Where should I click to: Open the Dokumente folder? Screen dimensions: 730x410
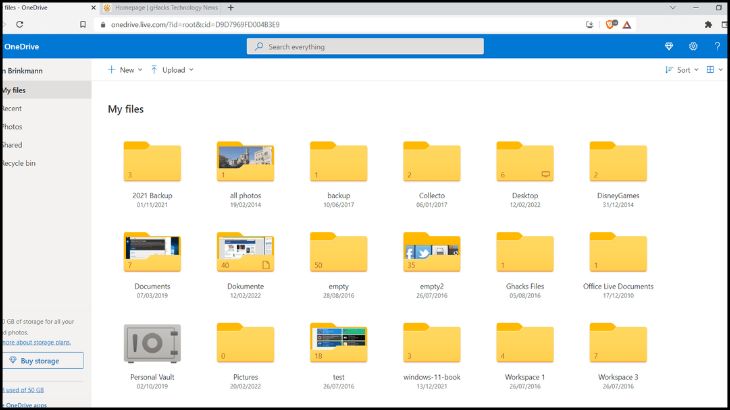(x=245, y=252)
